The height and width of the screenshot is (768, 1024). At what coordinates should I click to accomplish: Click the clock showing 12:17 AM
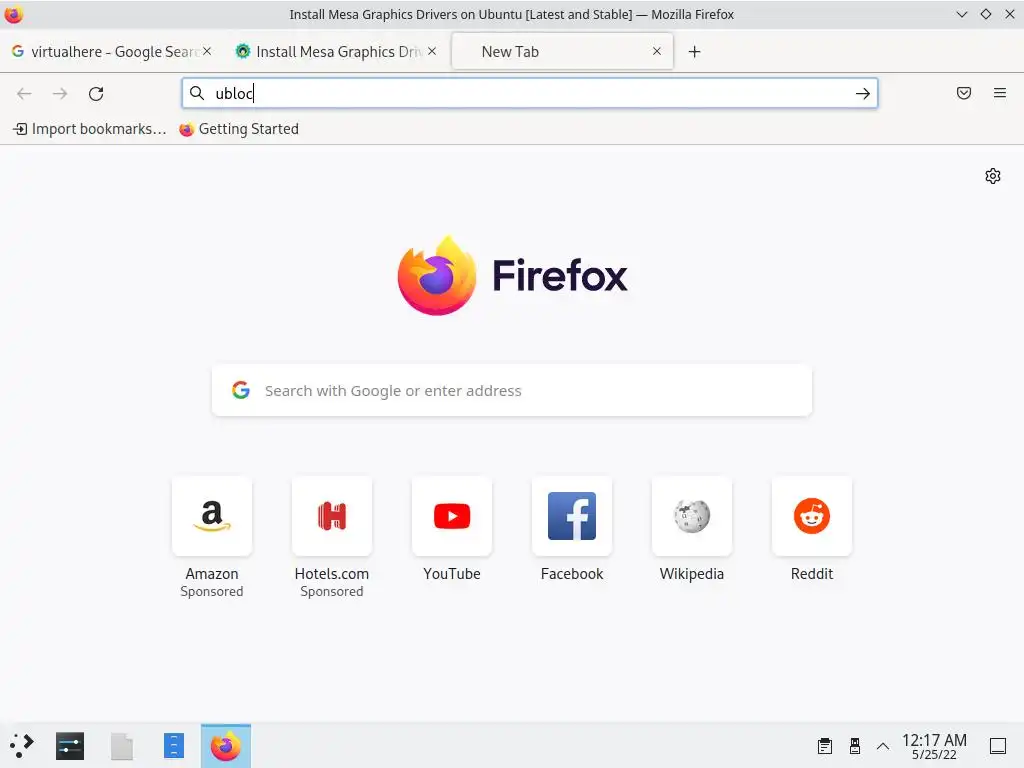[x=934, y=746]
